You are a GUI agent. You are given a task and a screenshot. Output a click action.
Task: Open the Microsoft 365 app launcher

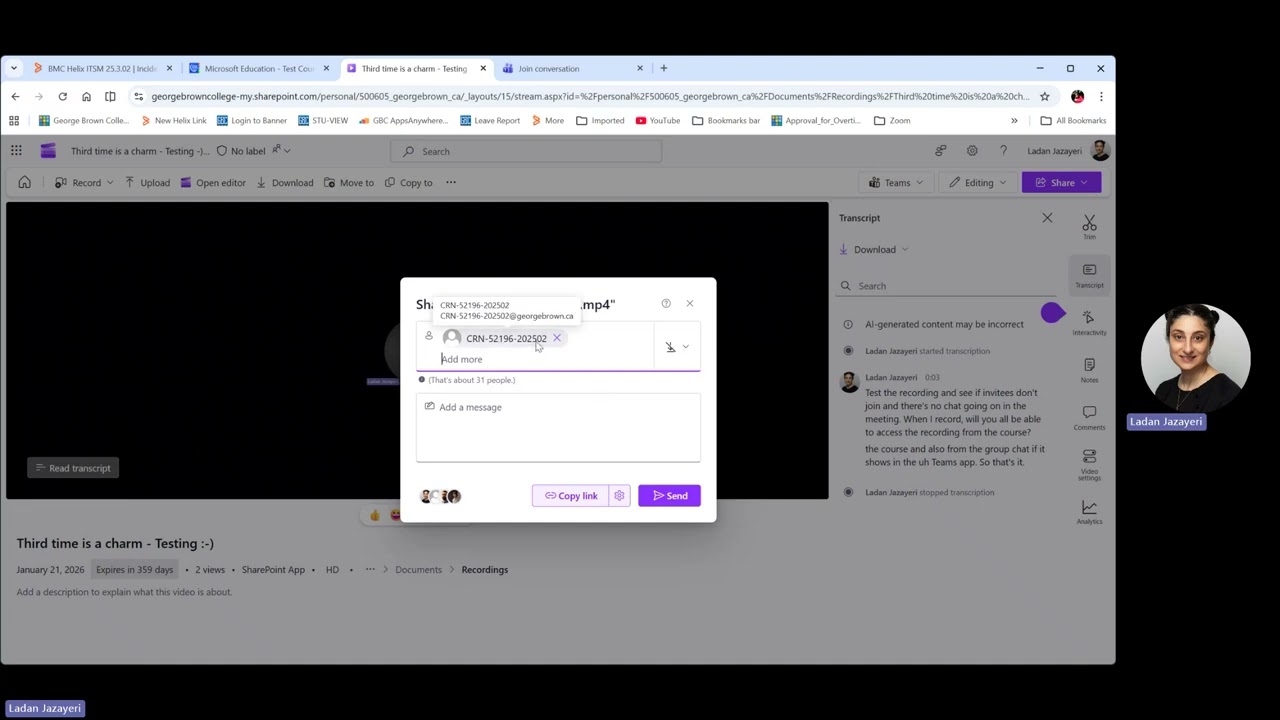[16, 151]
